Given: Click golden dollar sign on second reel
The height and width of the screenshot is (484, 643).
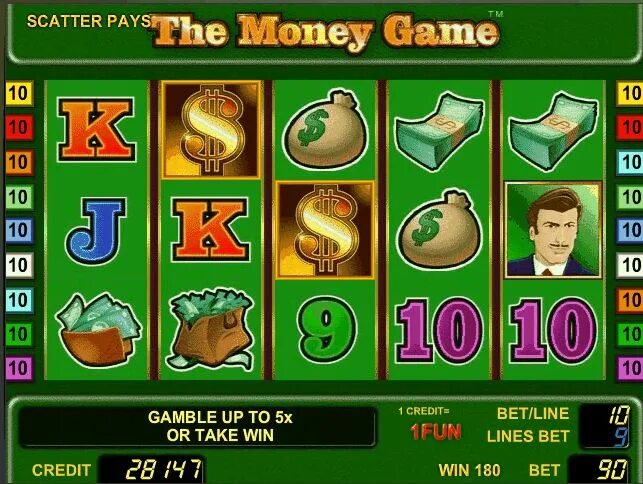Looking at the screenshot, I should (211, 130).
